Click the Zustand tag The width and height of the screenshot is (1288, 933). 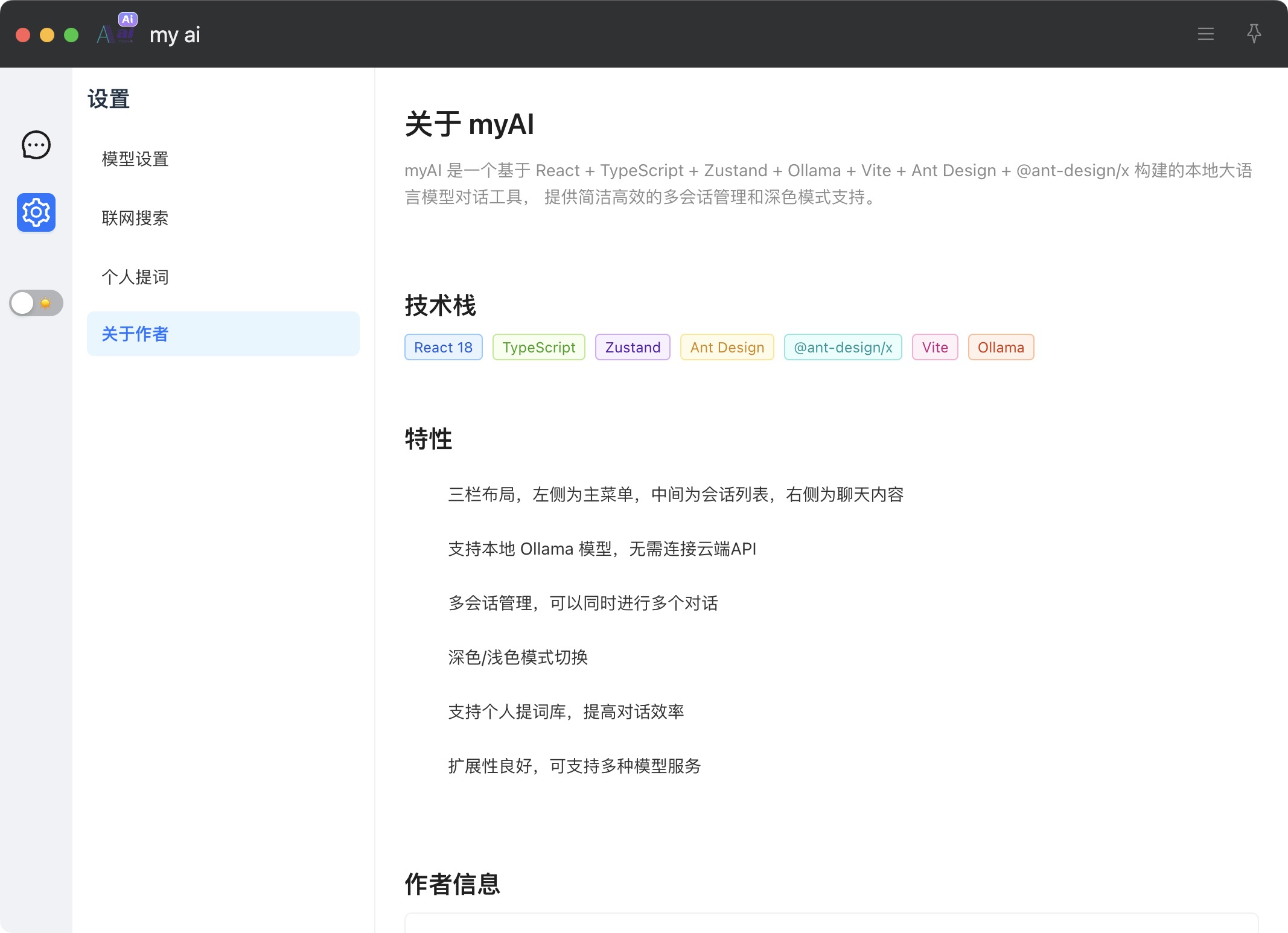(x=633, y=348)
